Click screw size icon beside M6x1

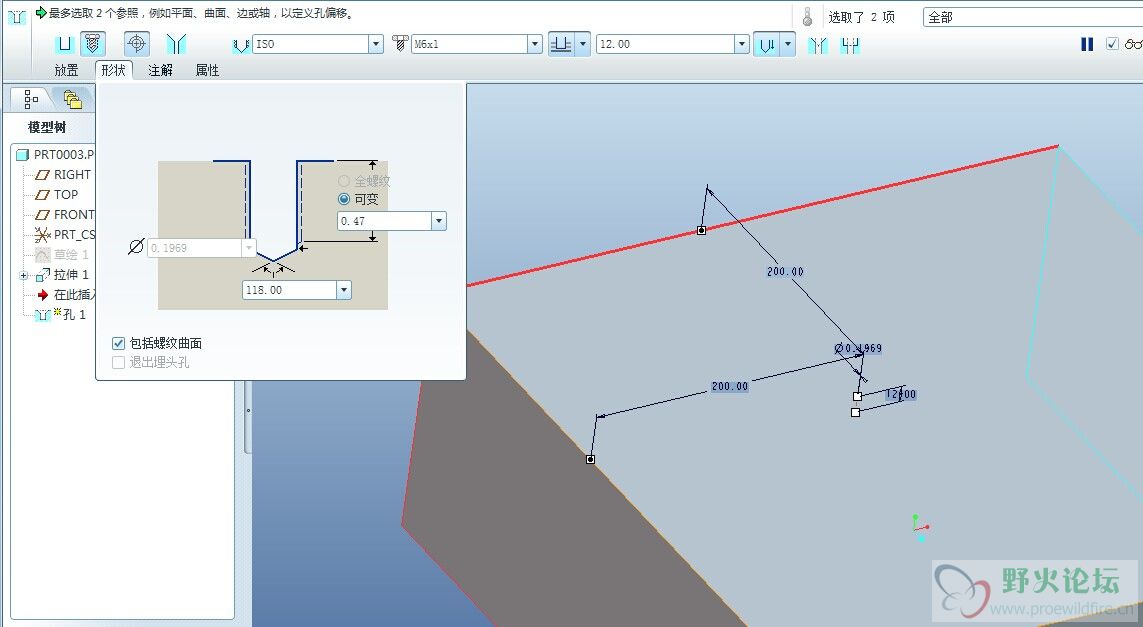(399, 44)
